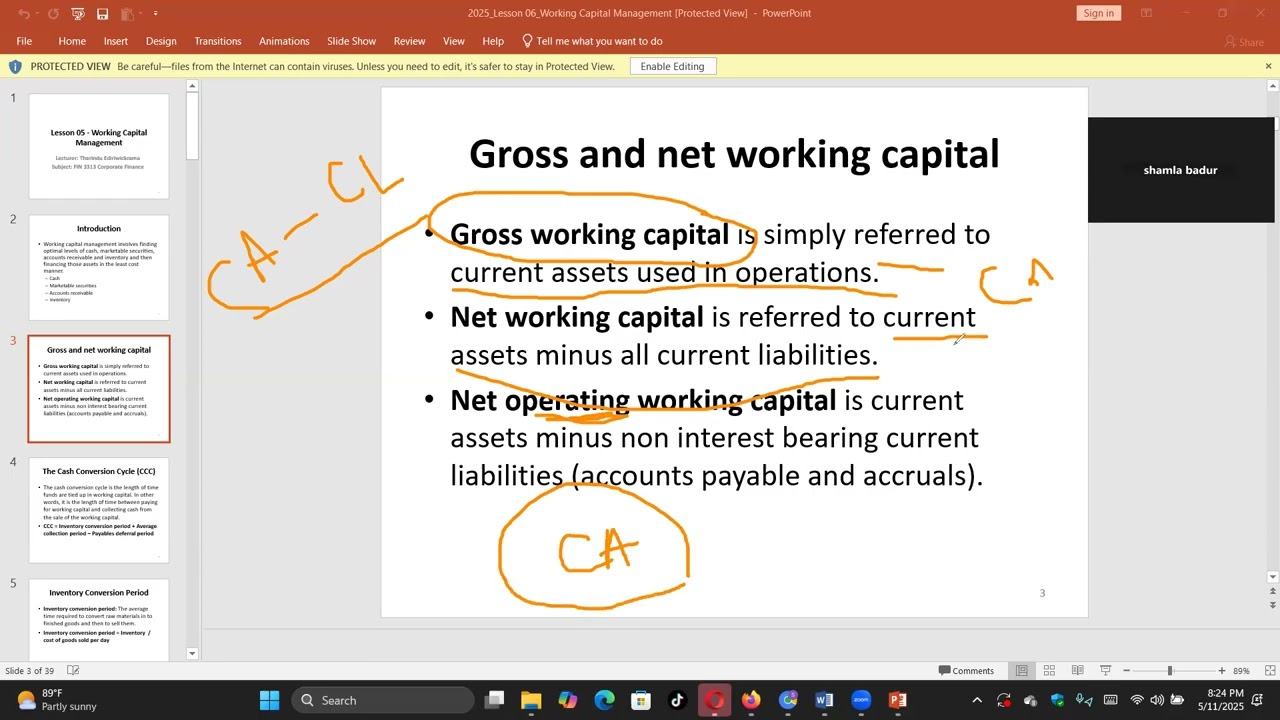
Task: Click the taskbar Search box
Action: [383, 700]
